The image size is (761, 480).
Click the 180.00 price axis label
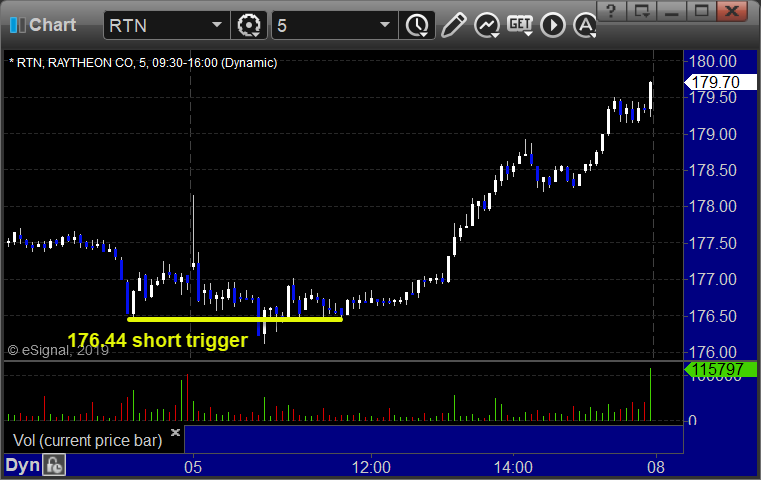click(713, 61)
